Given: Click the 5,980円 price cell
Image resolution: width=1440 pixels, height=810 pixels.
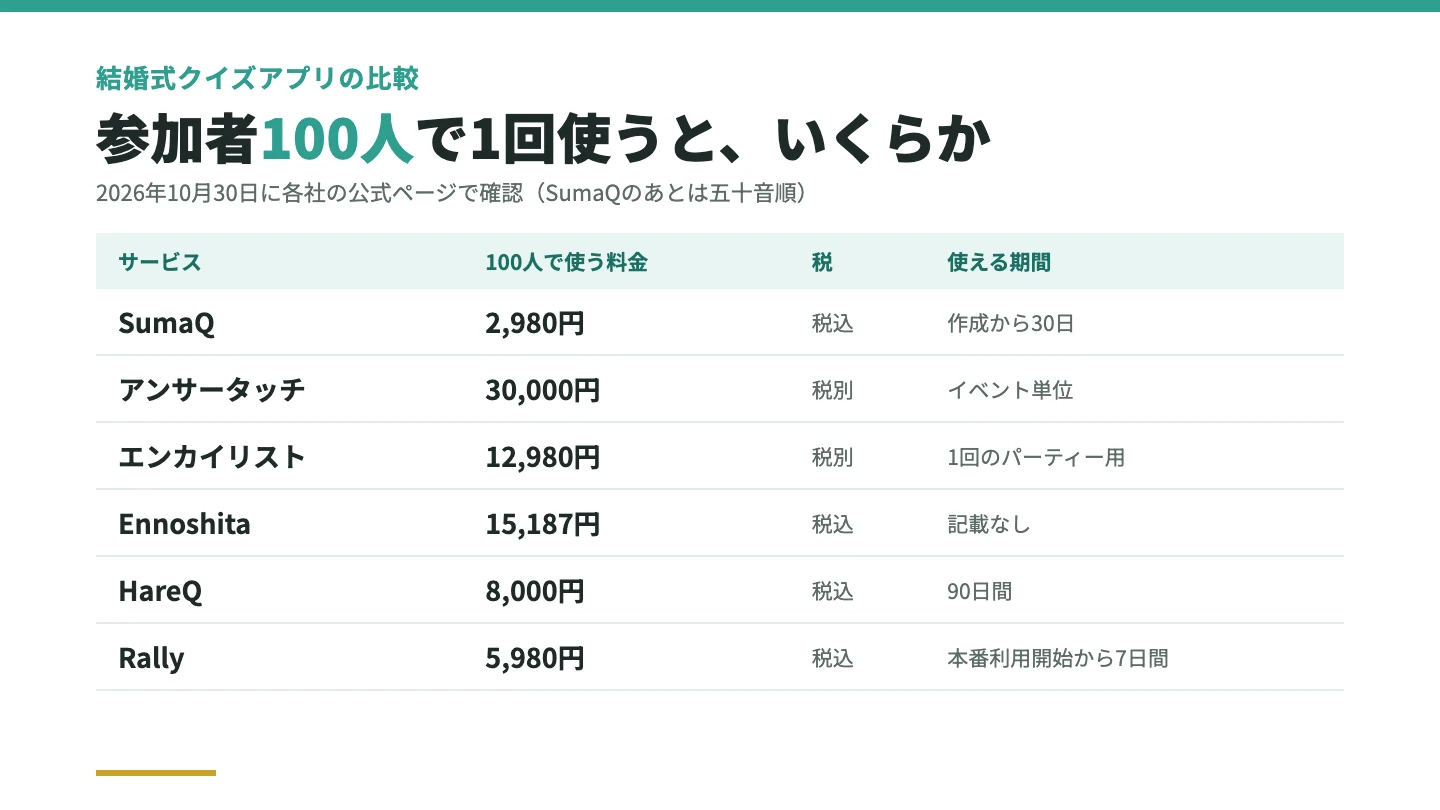Looking at the screenshot, I should coord(535,658).
